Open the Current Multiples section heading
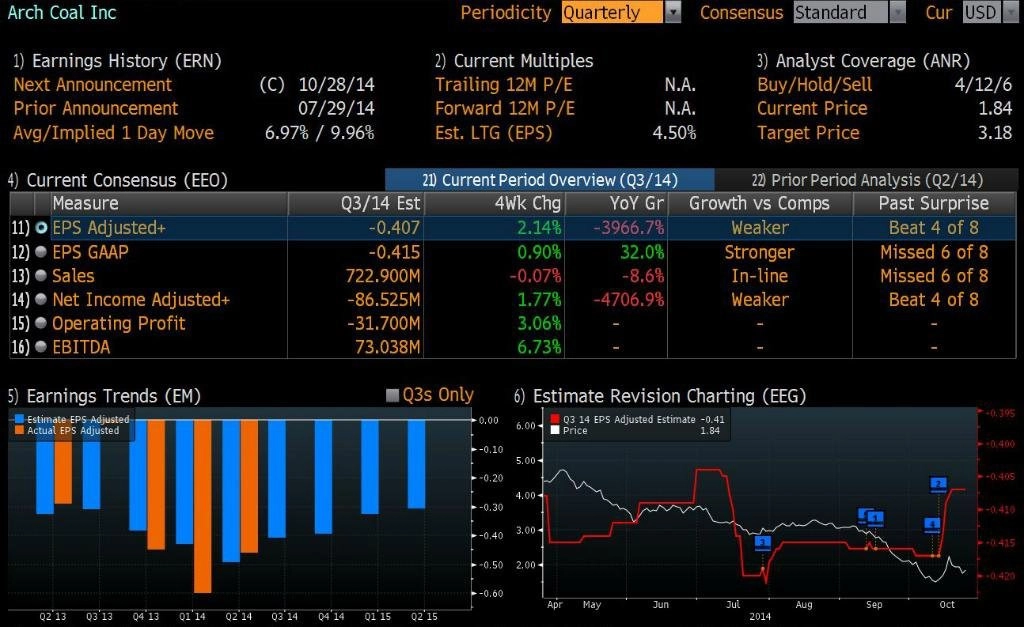This screenshot has height=627, width=1024. tap(514, 61)
